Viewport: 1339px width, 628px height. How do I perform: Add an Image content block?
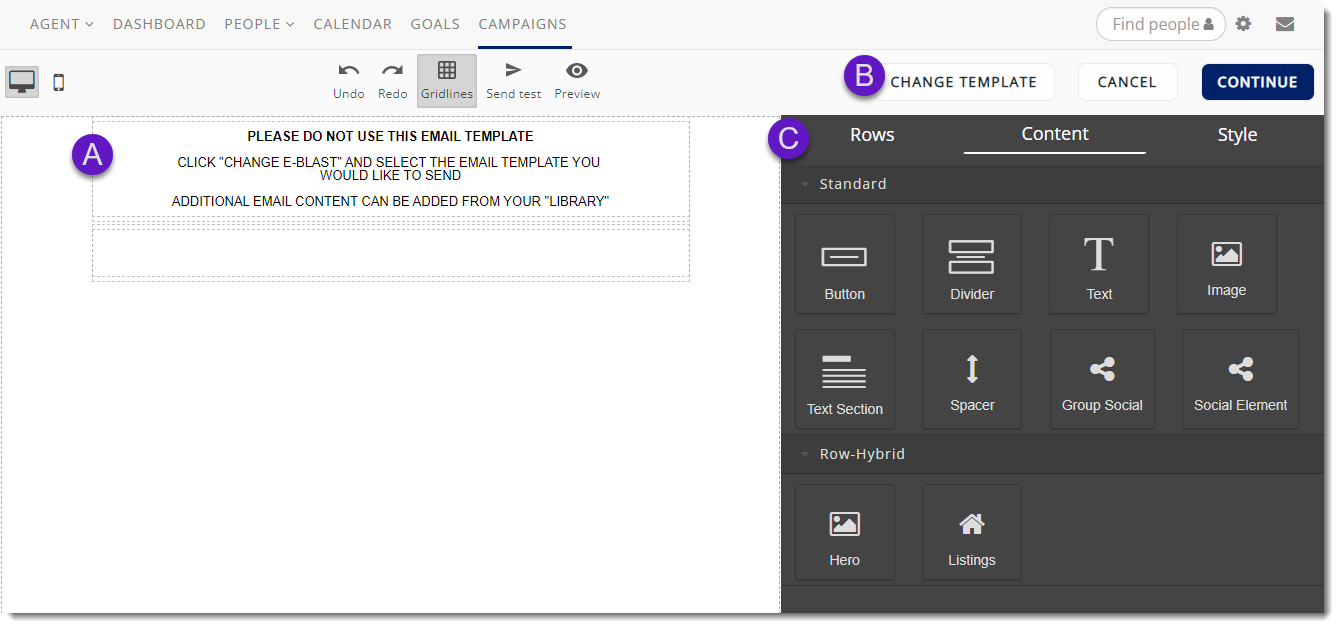click(1226, 263)
